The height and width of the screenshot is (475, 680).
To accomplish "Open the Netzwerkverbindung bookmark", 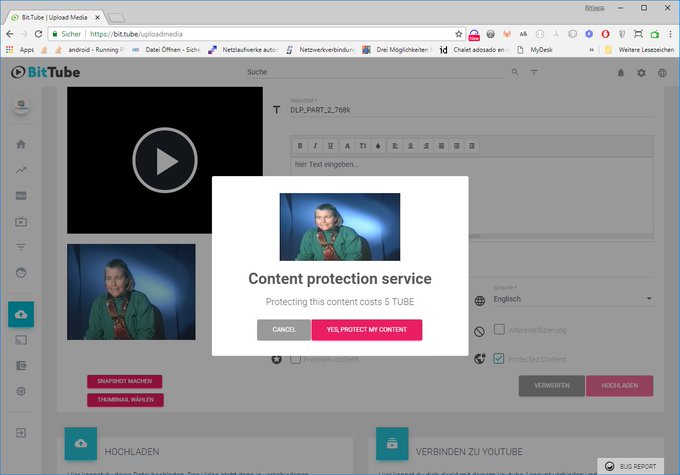I will (322, 50).
